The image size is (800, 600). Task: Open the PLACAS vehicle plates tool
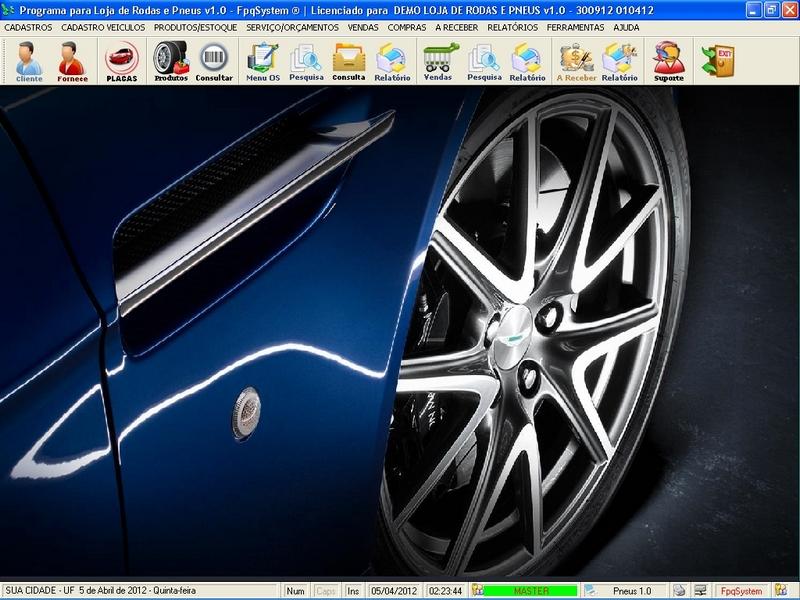click(122, 61)
